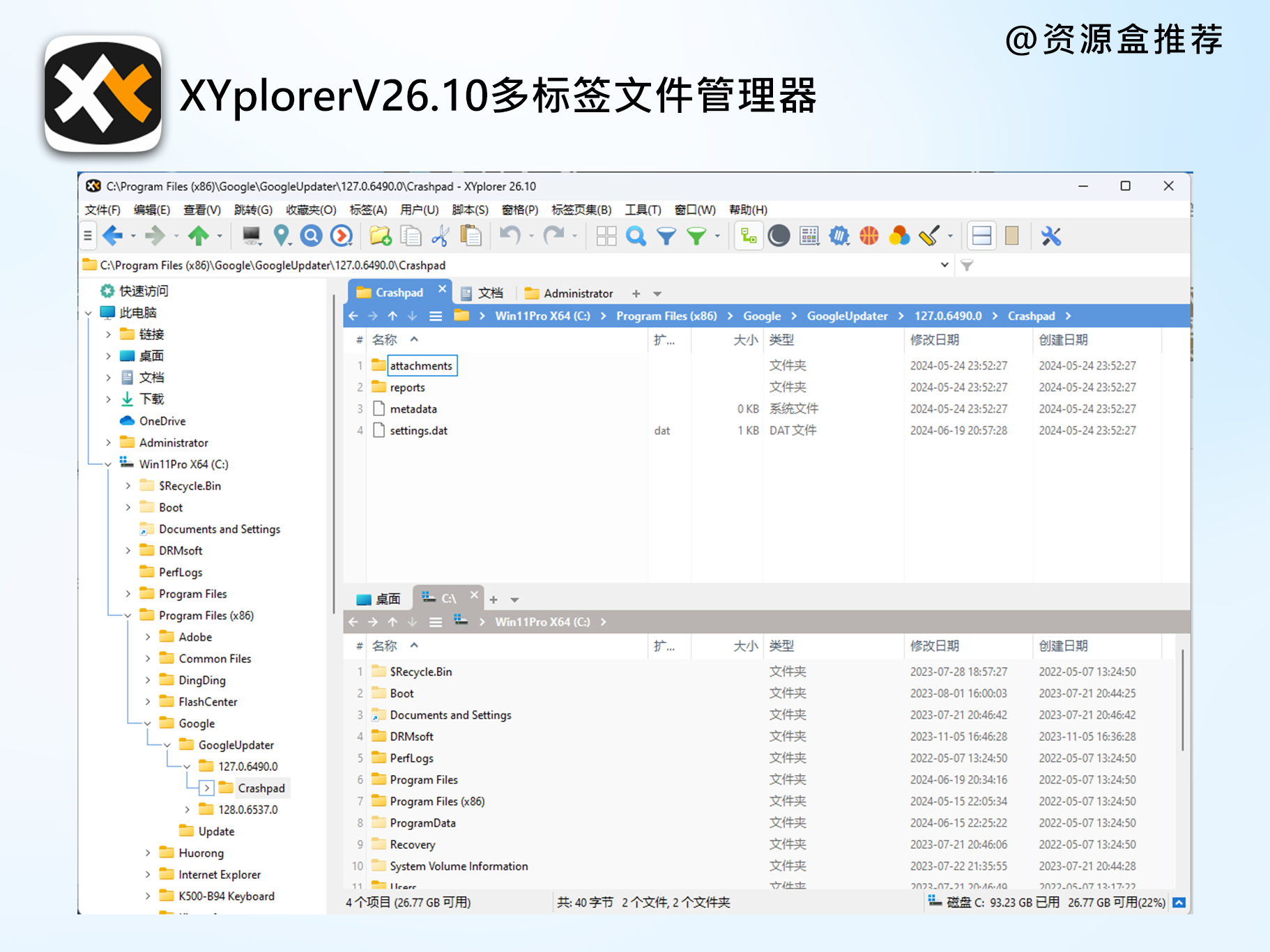Expand the 128.0.6537.0 tree node
1270x952 pixels.
coord(188,810)
